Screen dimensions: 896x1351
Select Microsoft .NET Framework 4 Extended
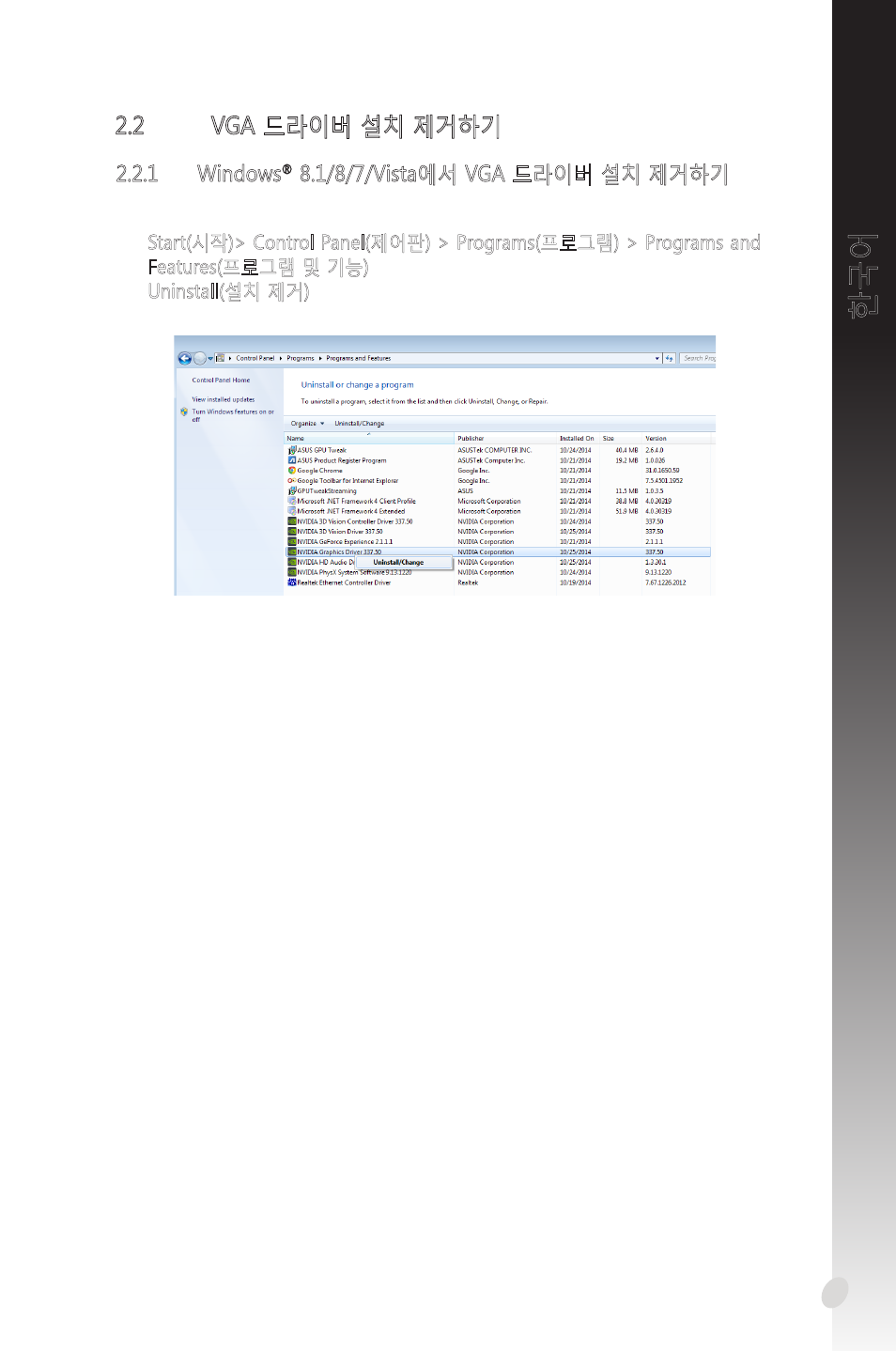point(351,511)
